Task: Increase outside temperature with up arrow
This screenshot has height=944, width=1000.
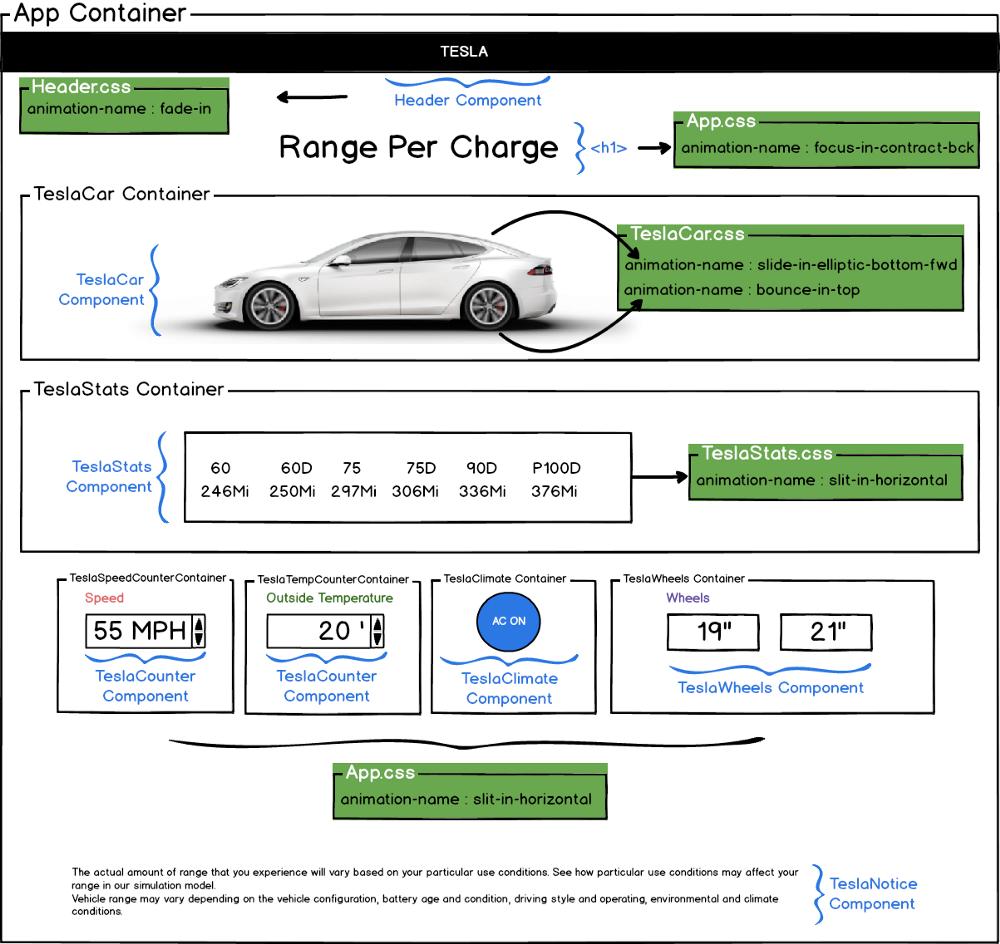Action: [377, 624]
